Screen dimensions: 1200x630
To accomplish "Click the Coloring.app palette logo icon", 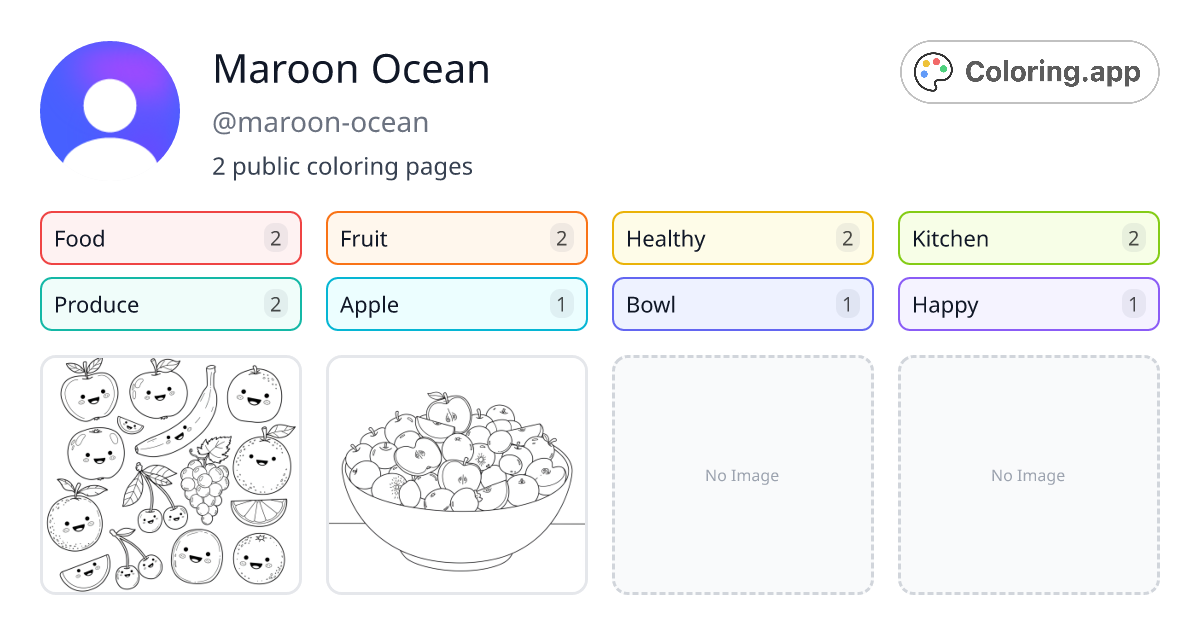I will 934,72.
